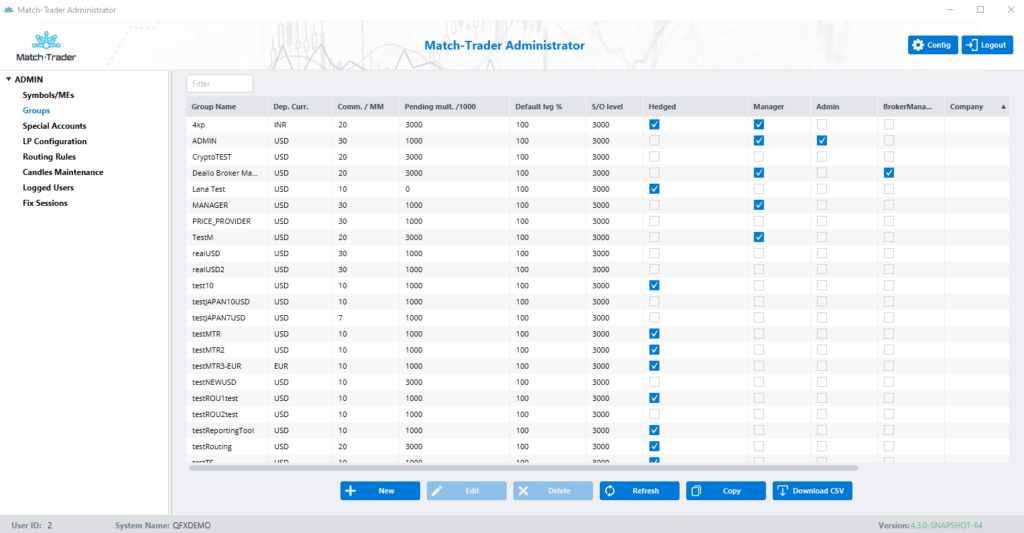This screenshot has width=1024, height=533.
Task: Toggle Hedged for testMTR3-EUR group
Action: (654, 366)
